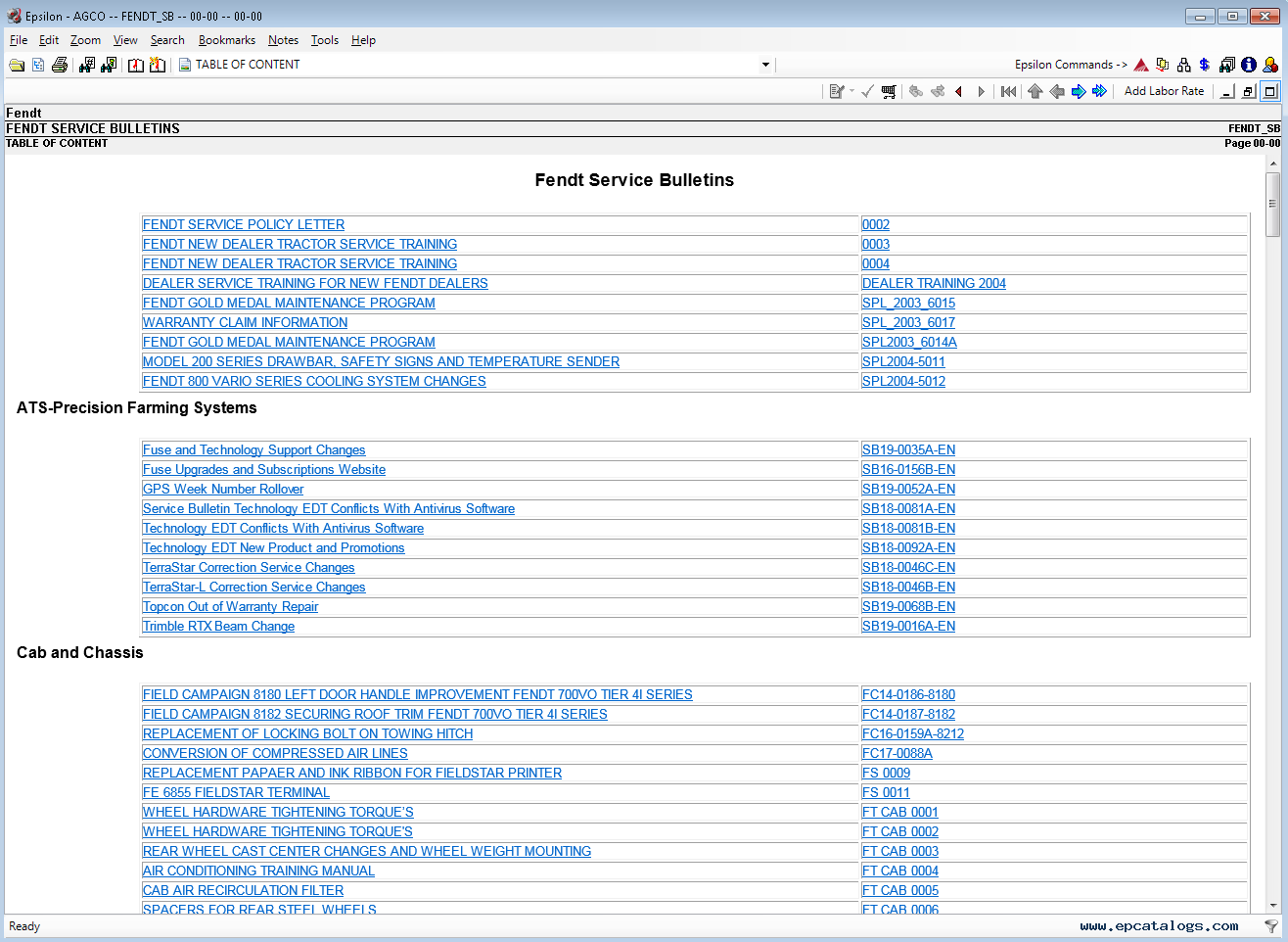Open WARRANTY CLAIM INFORMATION link

245,322
